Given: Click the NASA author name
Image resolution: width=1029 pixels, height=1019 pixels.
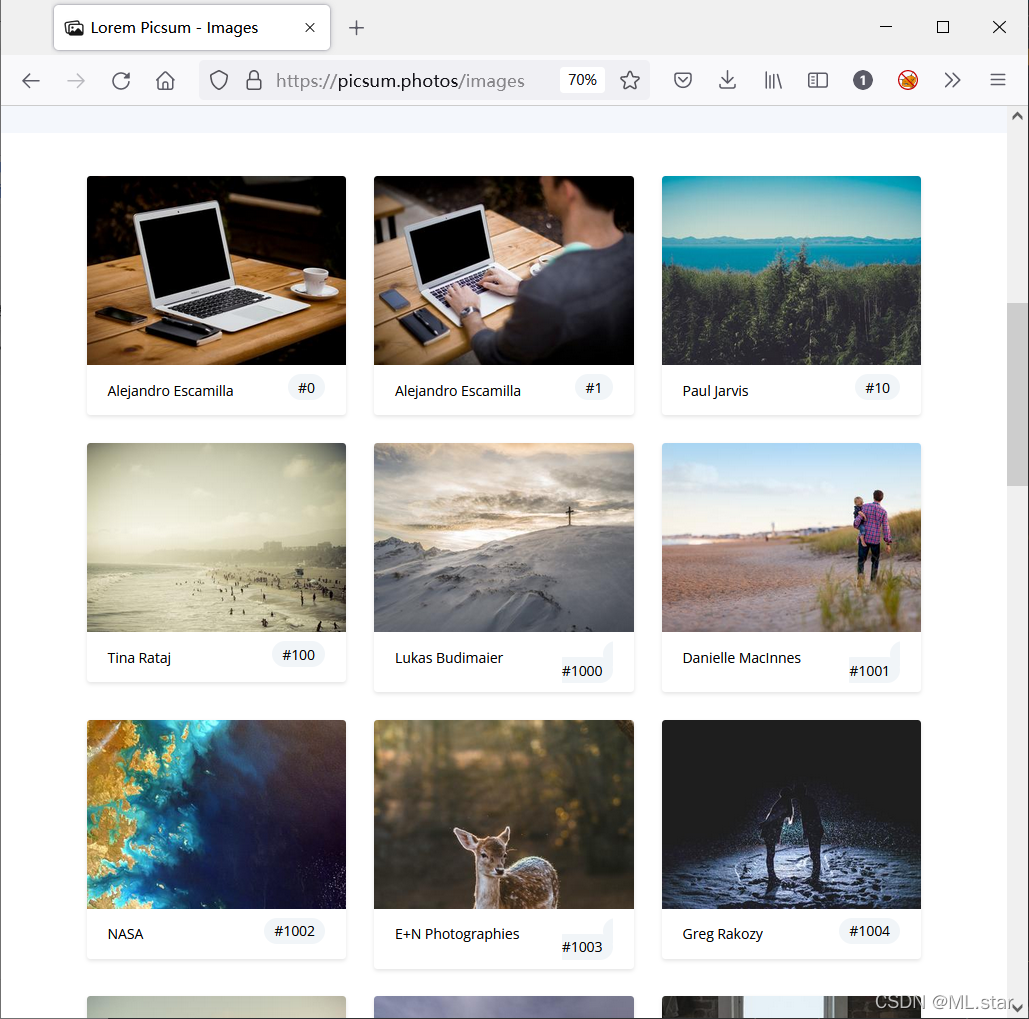Looking at the screenshot, I should (x=125, y=934).
